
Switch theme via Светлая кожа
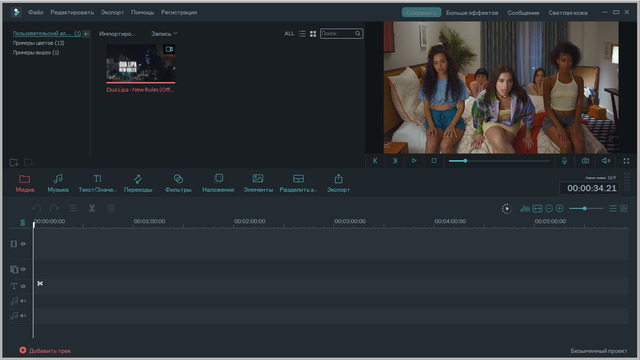(568, 13)
